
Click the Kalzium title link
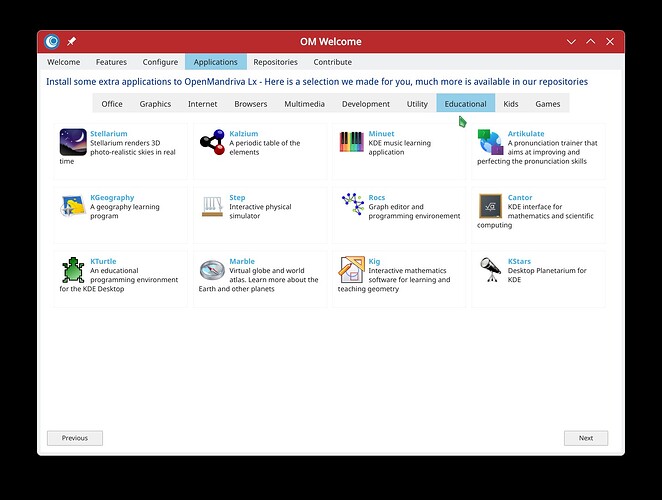[244, 133]
